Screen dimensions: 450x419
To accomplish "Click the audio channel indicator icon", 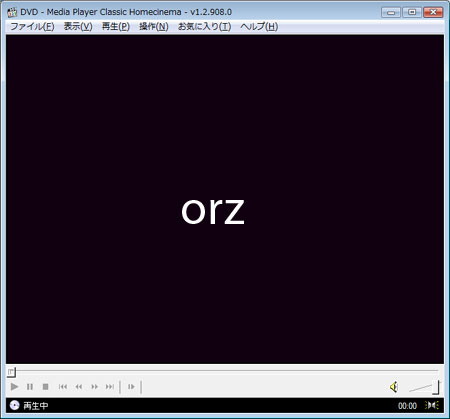I will [x=432, y=405].
